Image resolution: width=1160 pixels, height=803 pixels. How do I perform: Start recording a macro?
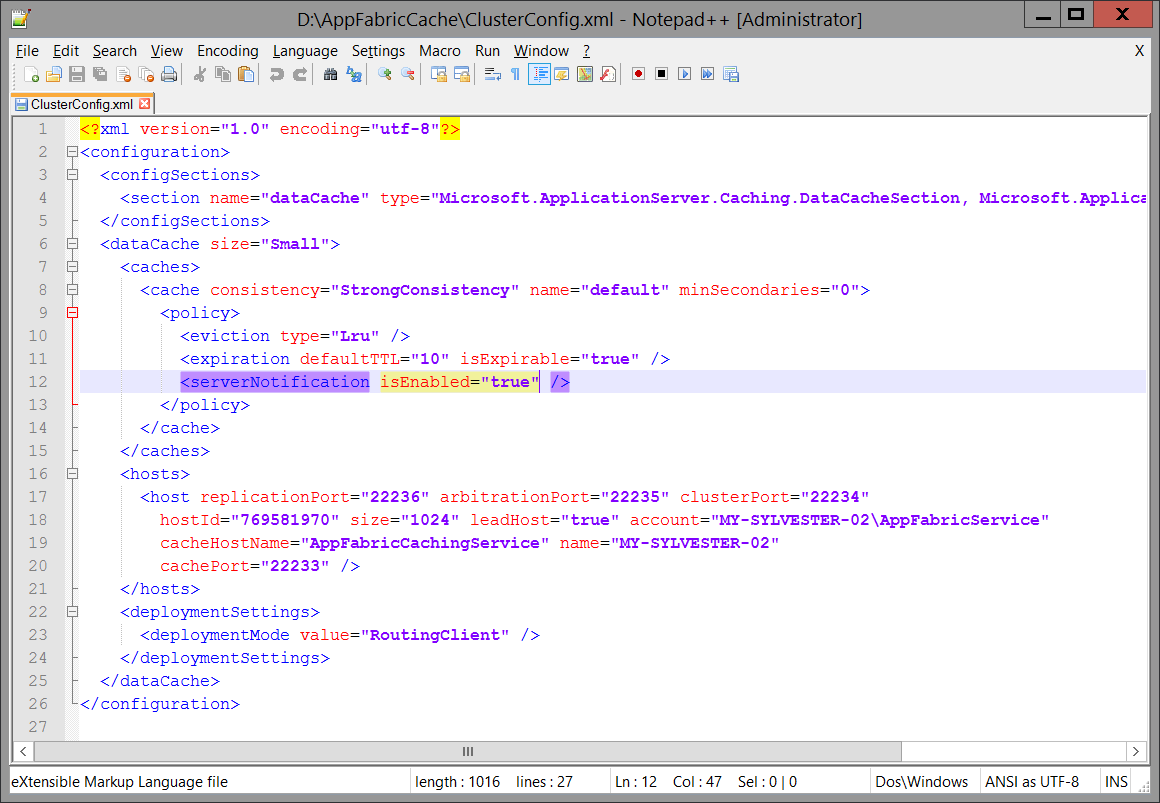click(636, 73)
